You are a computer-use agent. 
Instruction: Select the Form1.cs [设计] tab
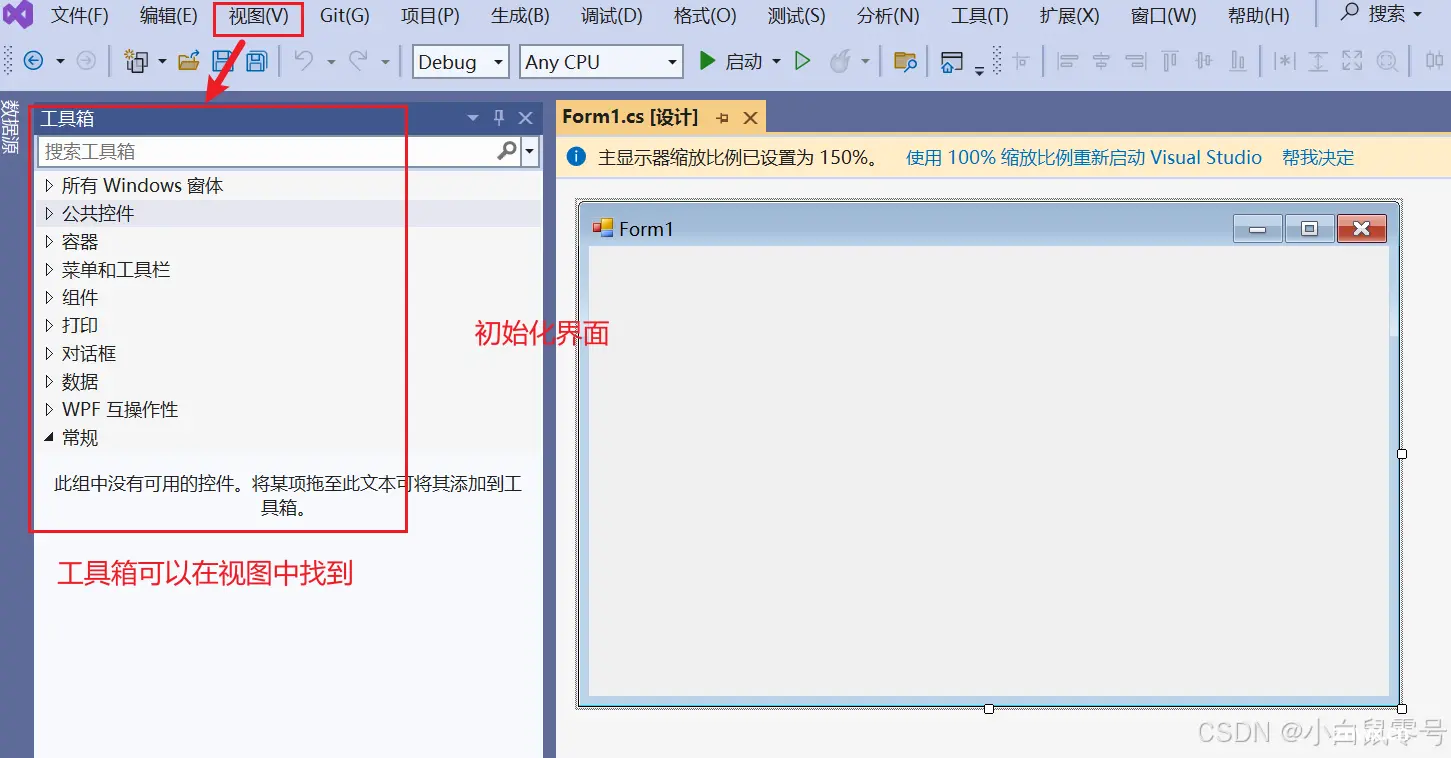pos(630,117)
